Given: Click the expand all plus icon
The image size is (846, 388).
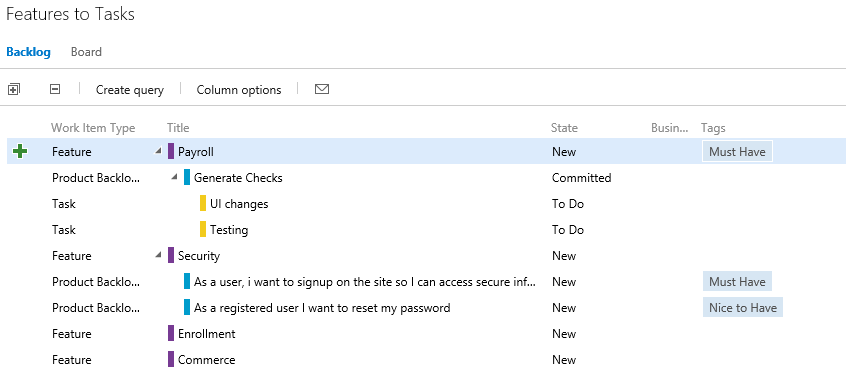Looking at the screenshot, I should (x=14, y=89).
